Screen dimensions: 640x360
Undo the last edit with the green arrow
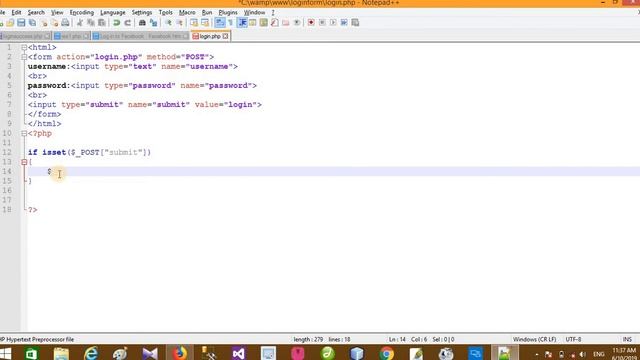116,22
